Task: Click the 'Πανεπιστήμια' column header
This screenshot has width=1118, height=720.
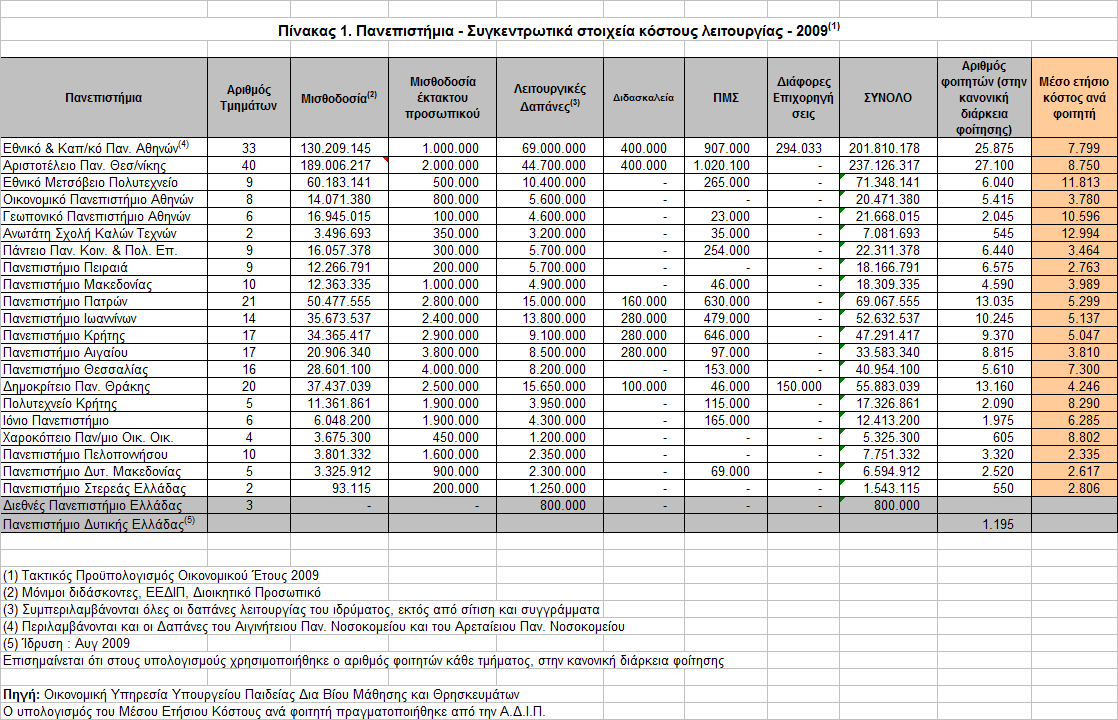Action: [103, 98]
